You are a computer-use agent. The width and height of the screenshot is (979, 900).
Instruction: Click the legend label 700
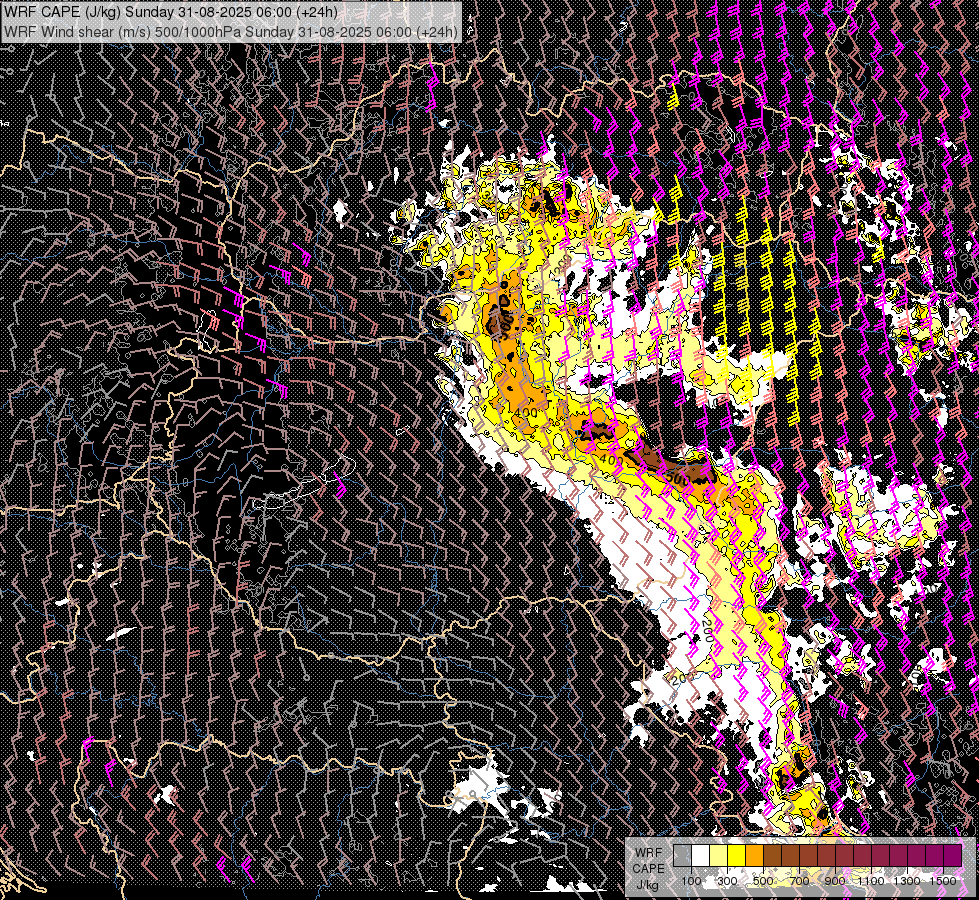799,881
